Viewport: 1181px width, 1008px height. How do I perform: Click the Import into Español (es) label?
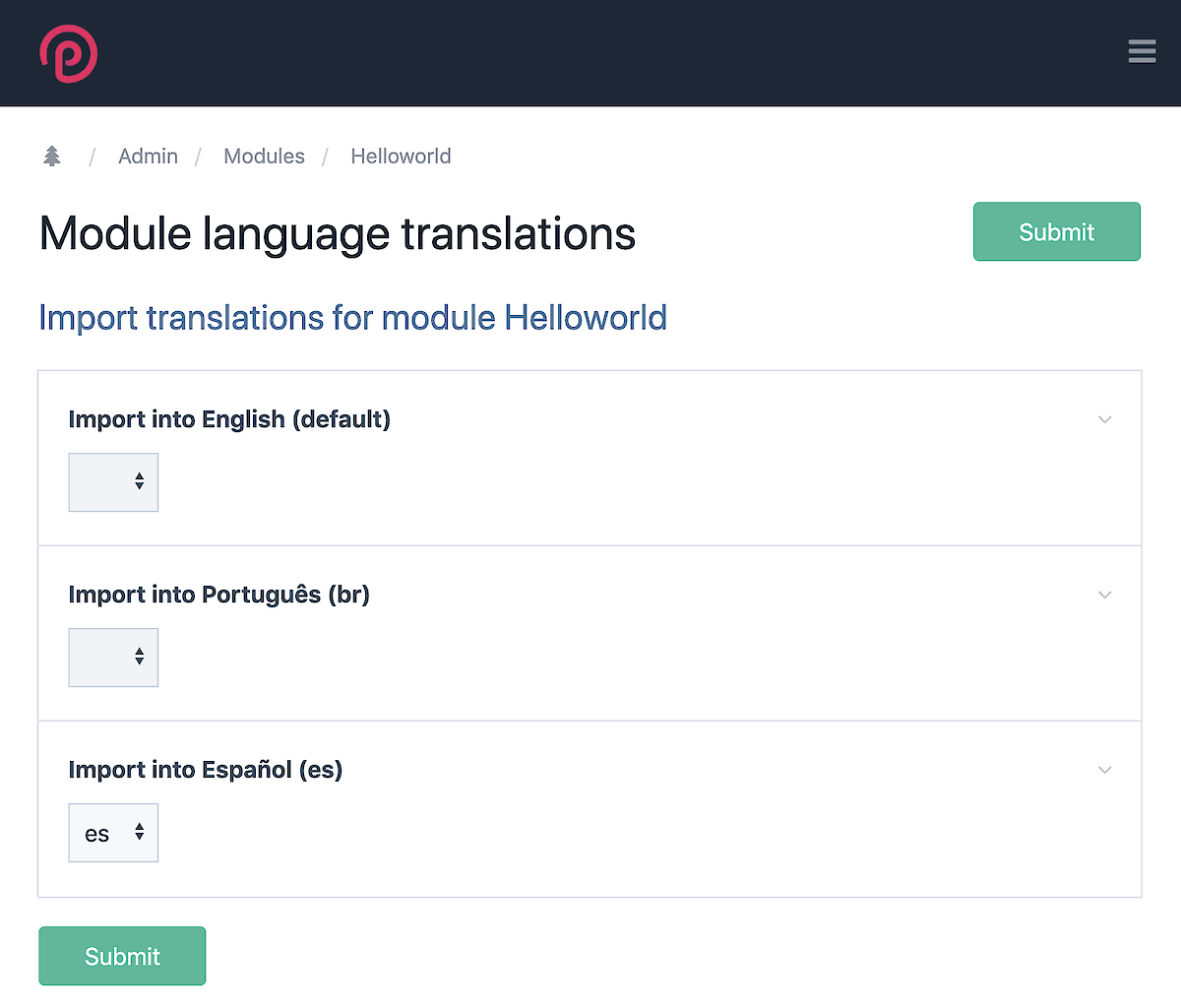click(x=206, y=770)
